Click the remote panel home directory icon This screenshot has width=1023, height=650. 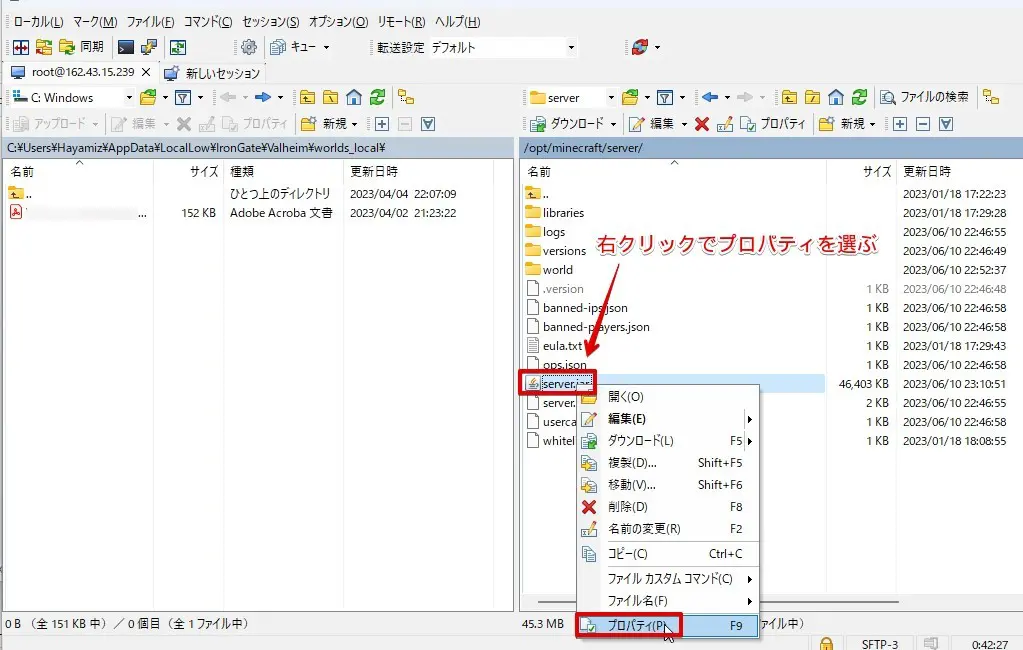coord(836,97)
